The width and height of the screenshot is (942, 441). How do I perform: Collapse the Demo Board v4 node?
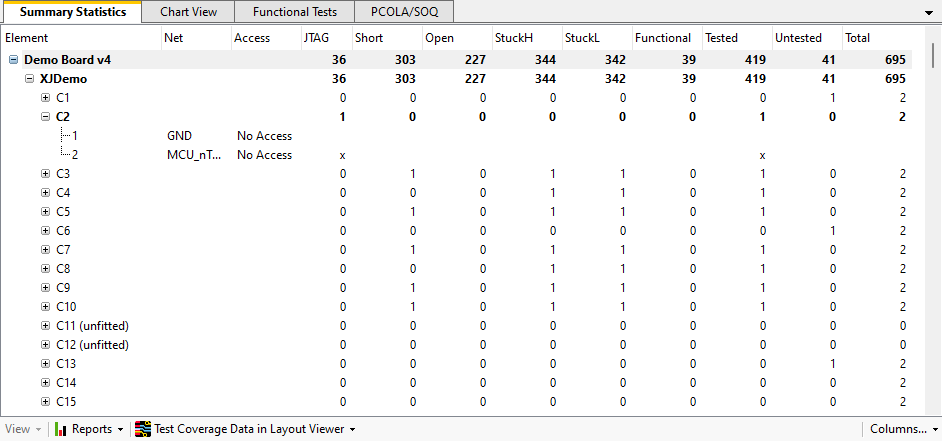click(13, 60)
